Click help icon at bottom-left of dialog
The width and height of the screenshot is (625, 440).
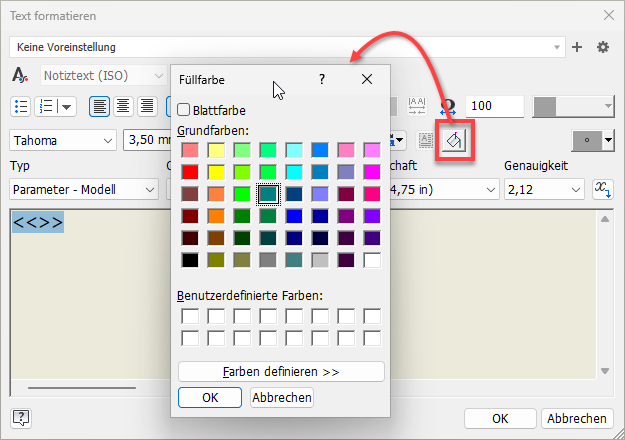click(x=21, y=418)
